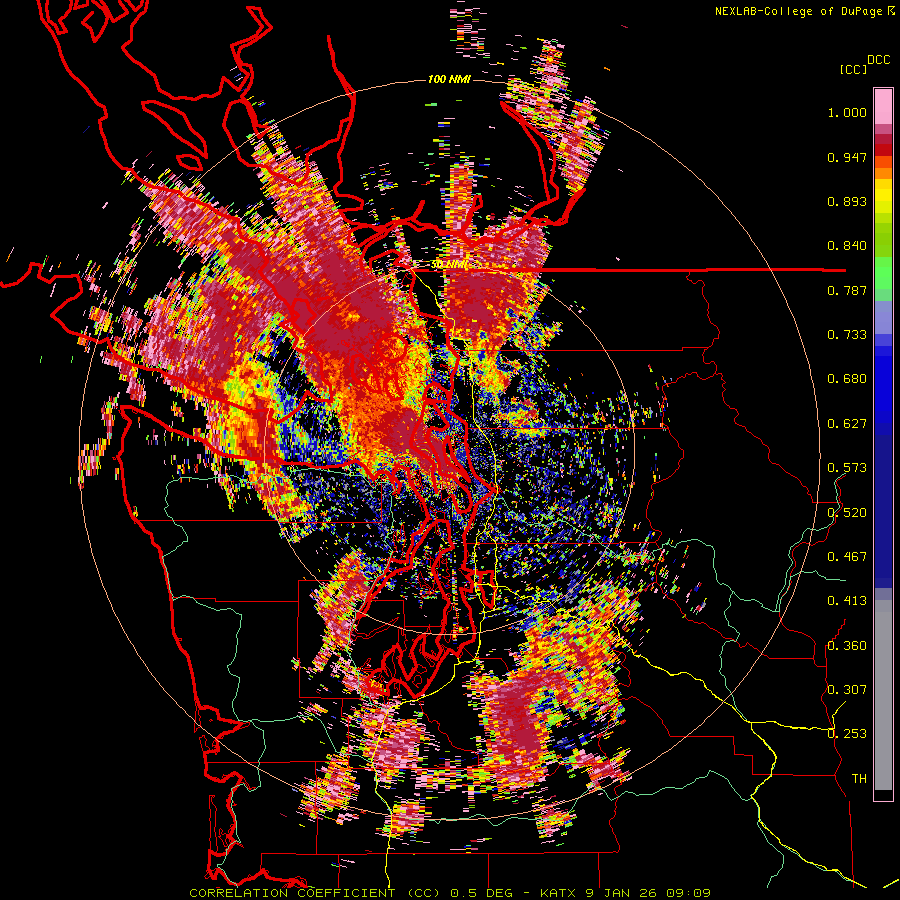Viewport: 900px width, 900px height.
Task: Click the 0.893 scale value
Action: point(847,201)
